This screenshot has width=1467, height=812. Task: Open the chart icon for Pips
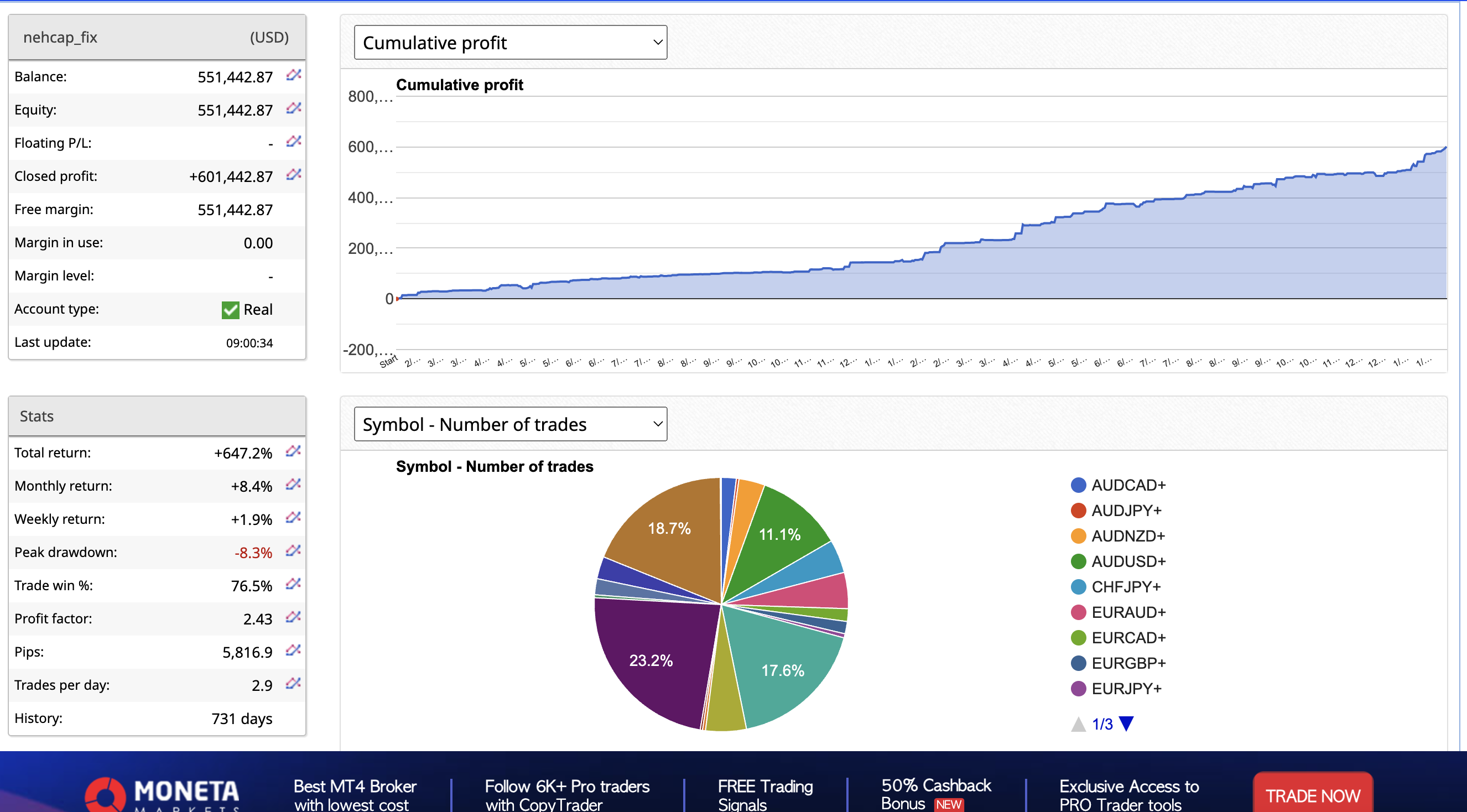click(x=293, y=650)
